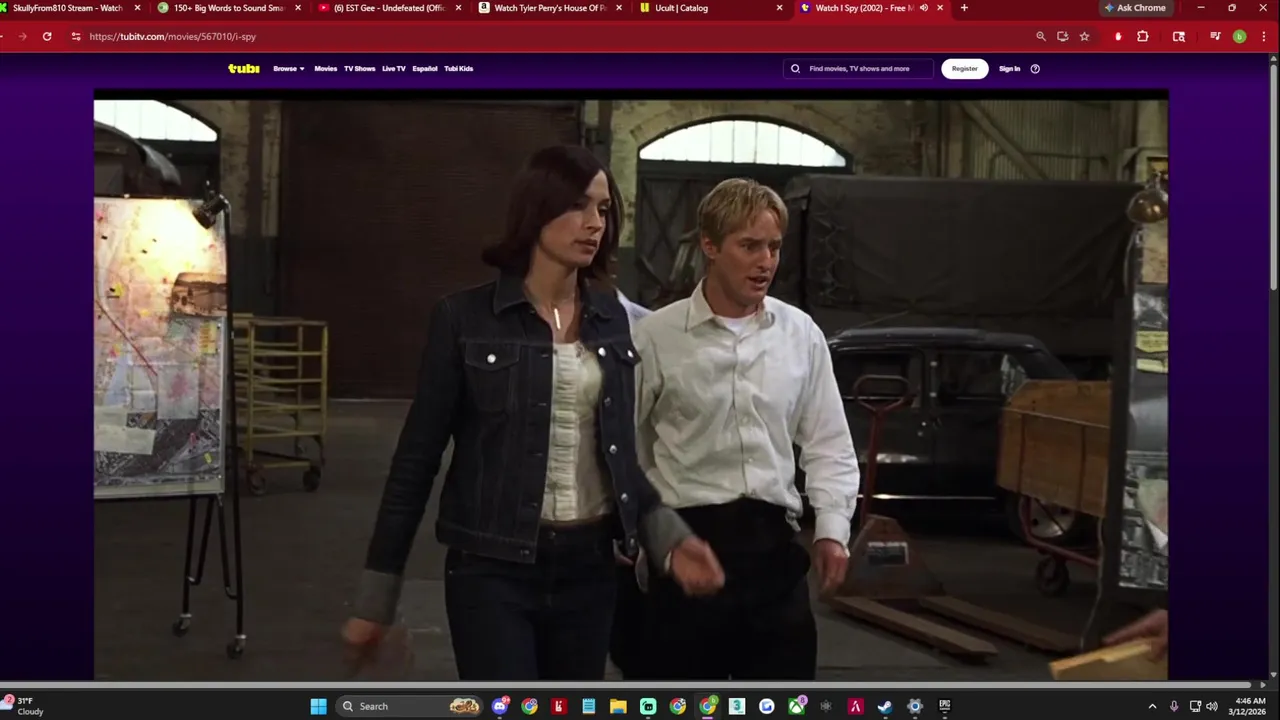Bookmark this page with the star icon
This screenshot has height=720, width=1280.
[x=1084, y=36]
